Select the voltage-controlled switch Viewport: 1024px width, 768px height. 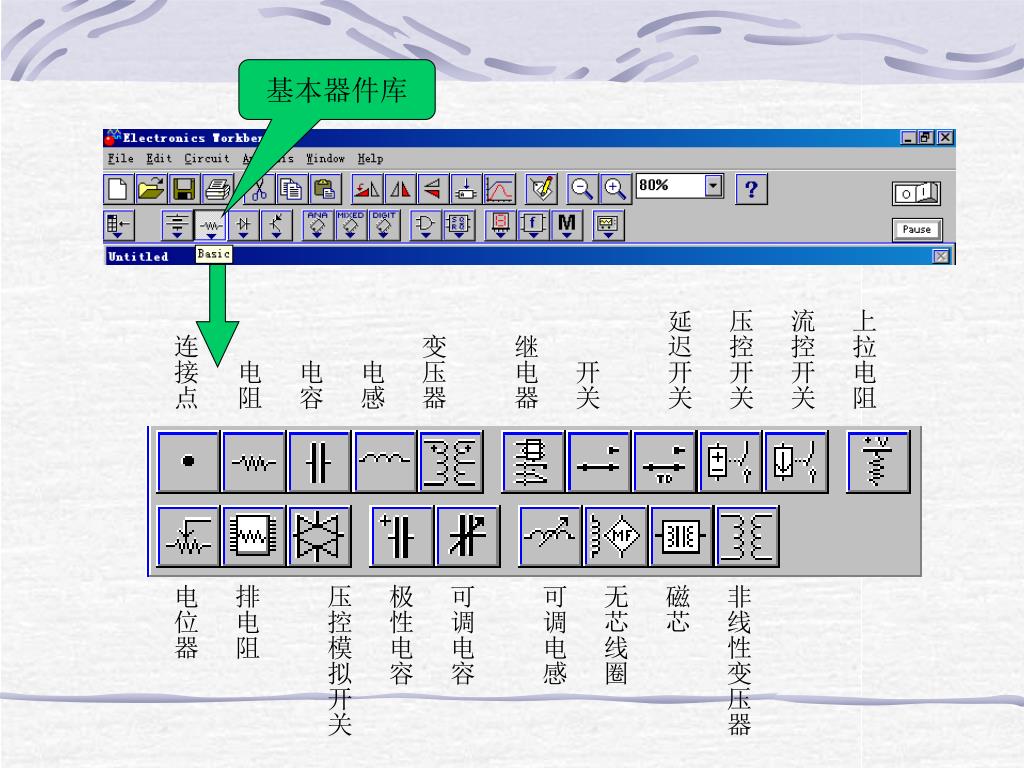730,461
